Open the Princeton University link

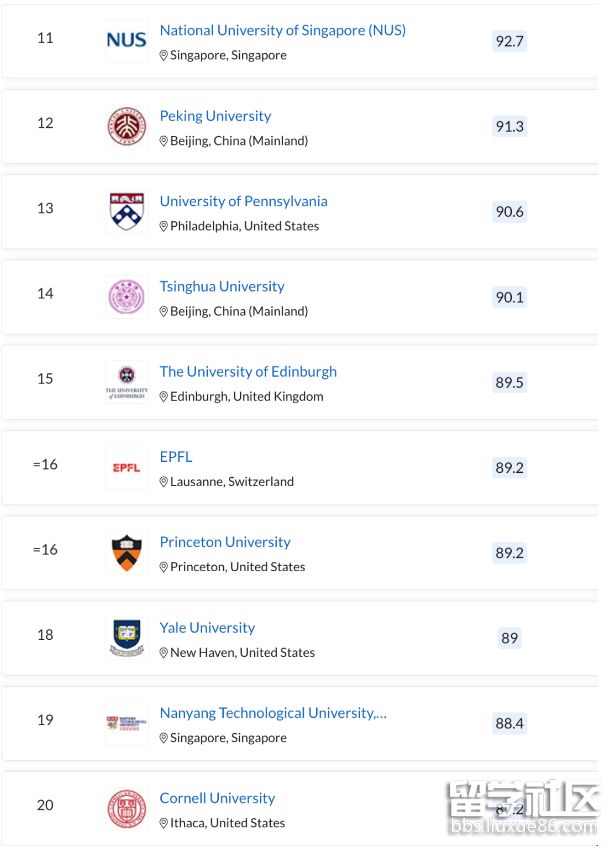pos(225,542)
